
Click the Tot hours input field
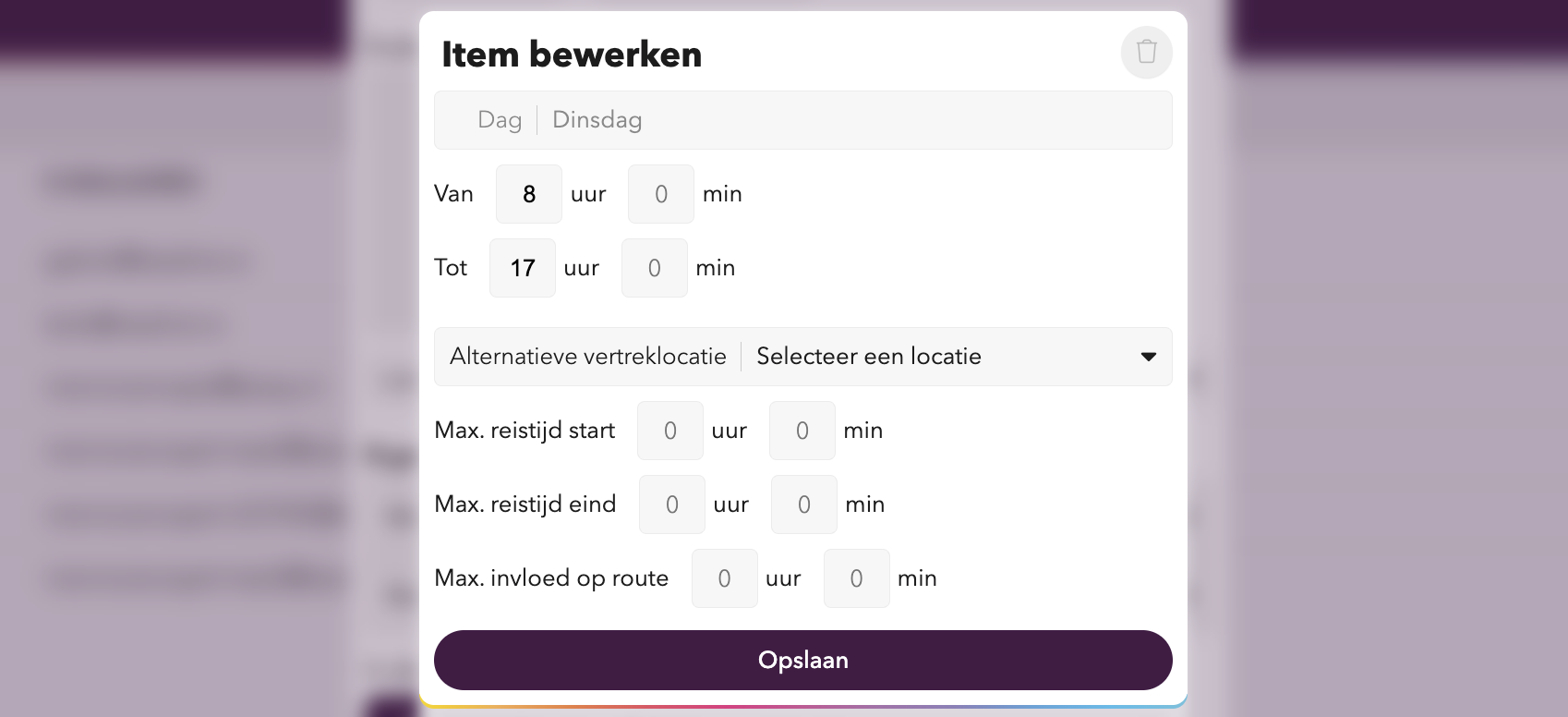(x=522, y=268)
